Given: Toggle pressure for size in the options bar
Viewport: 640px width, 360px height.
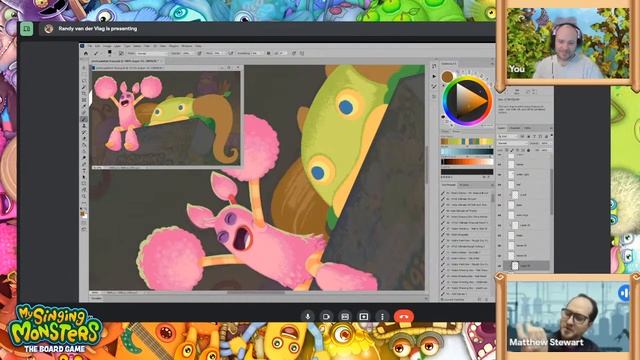Looking at the screenshot, I should tap(294, 53).
